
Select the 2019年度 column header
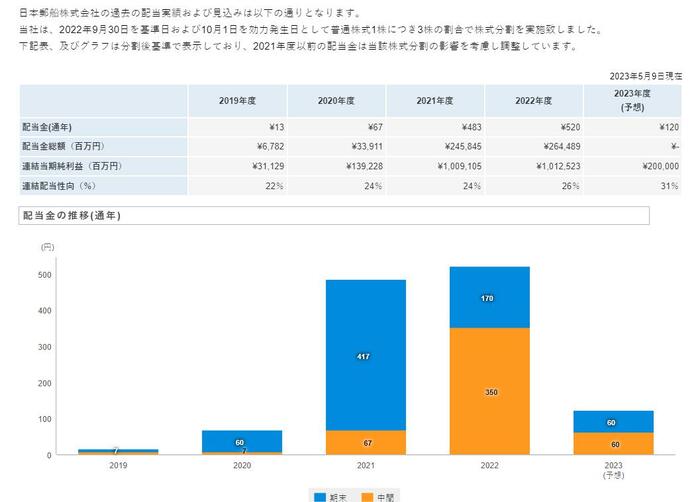coord(237,101)
